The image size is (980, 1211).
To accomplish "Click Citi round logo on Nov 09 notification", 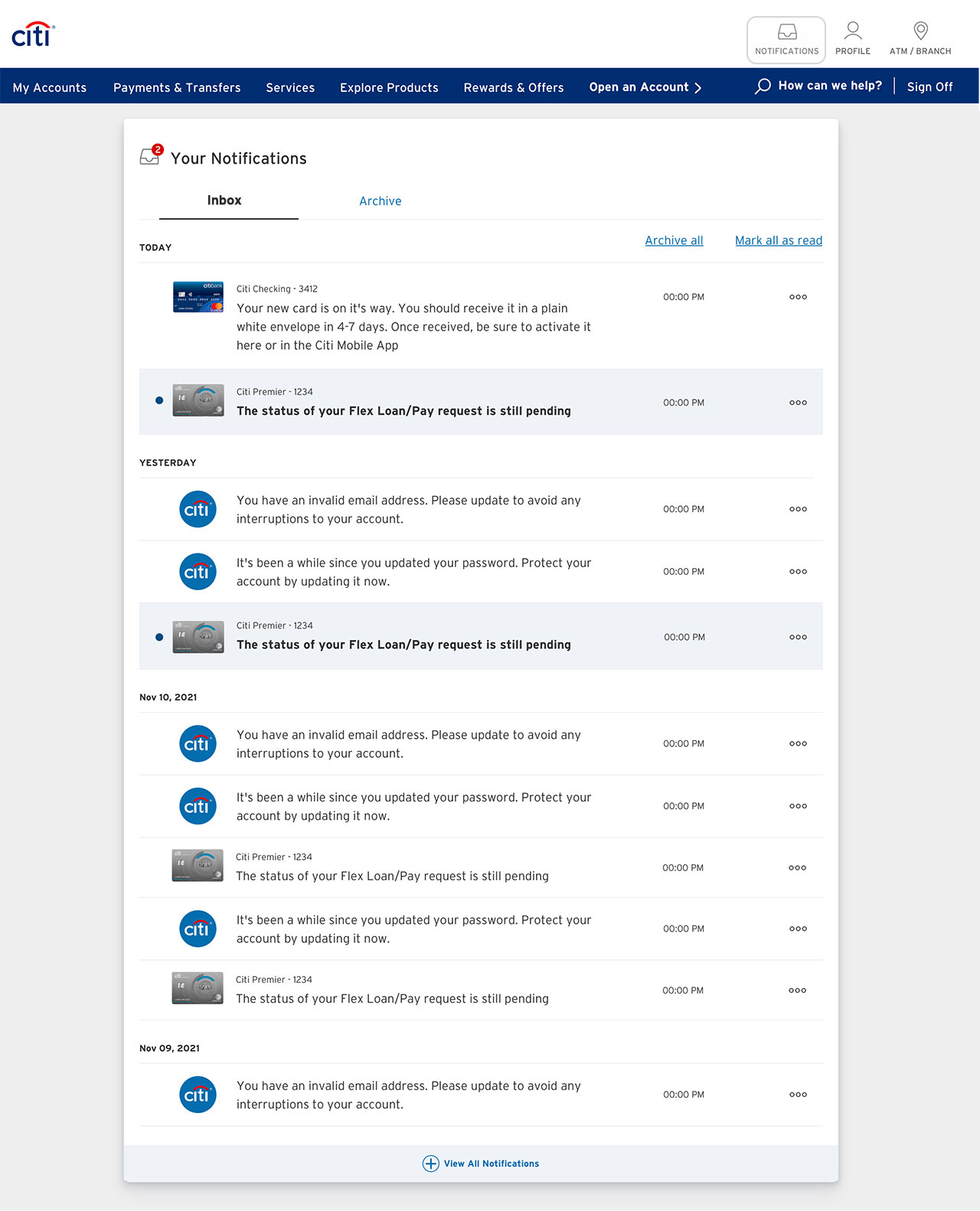I will coord(198,1095).
